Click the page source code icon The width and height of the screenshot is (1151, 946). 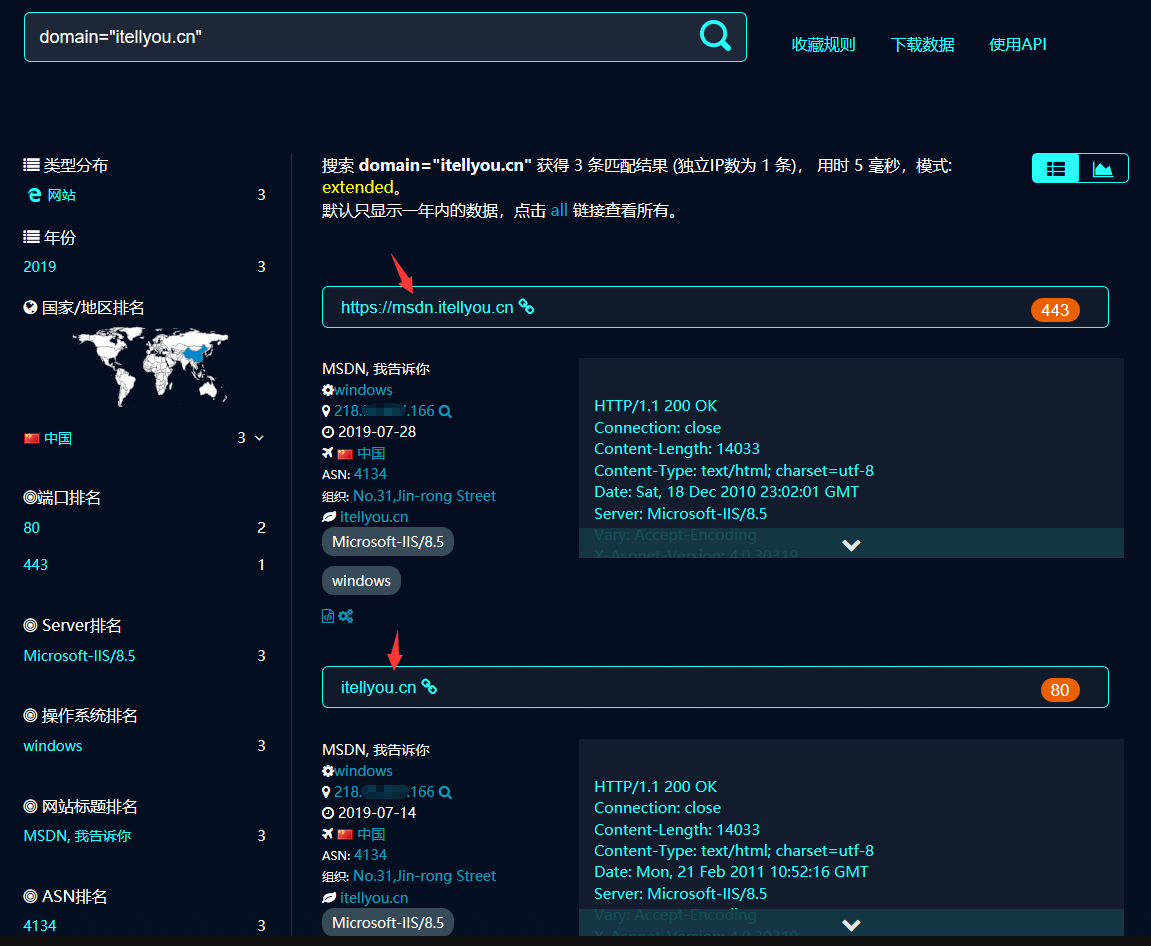click(x=328, y=616)
